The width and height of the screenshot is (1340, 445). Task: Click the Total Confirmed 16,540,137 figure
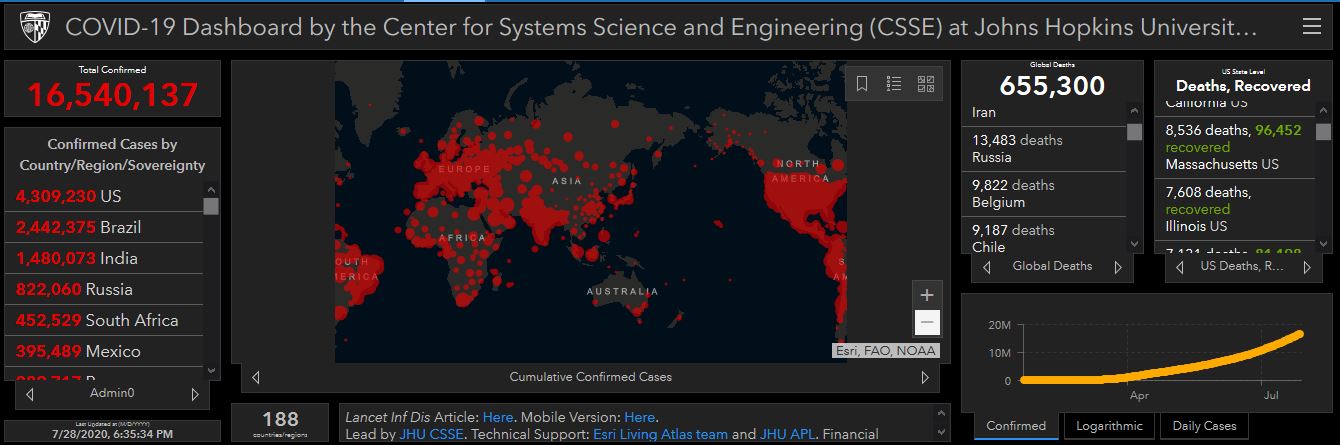click(112, 95)
